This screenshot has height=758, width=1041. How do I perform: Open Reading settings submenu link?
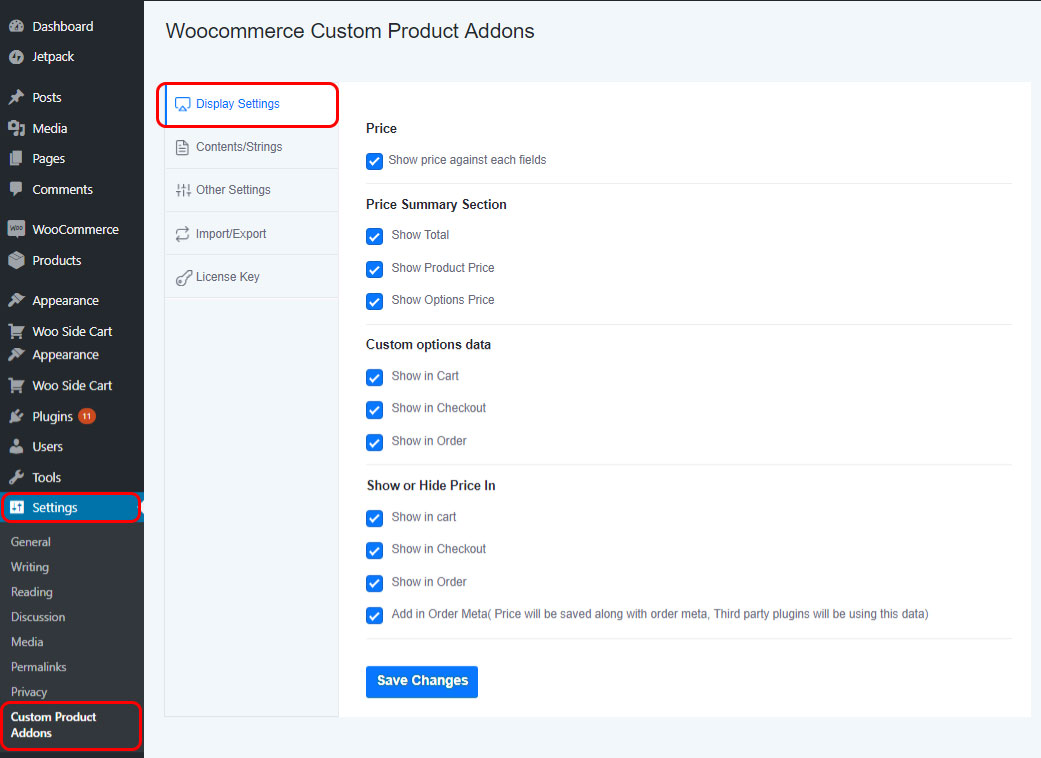32,592
